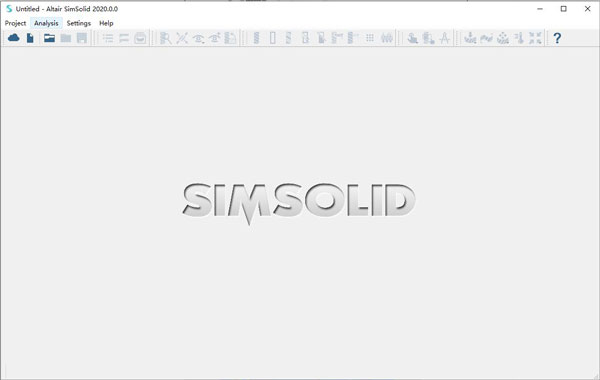Close the SimSolid window

coord(587,9)
